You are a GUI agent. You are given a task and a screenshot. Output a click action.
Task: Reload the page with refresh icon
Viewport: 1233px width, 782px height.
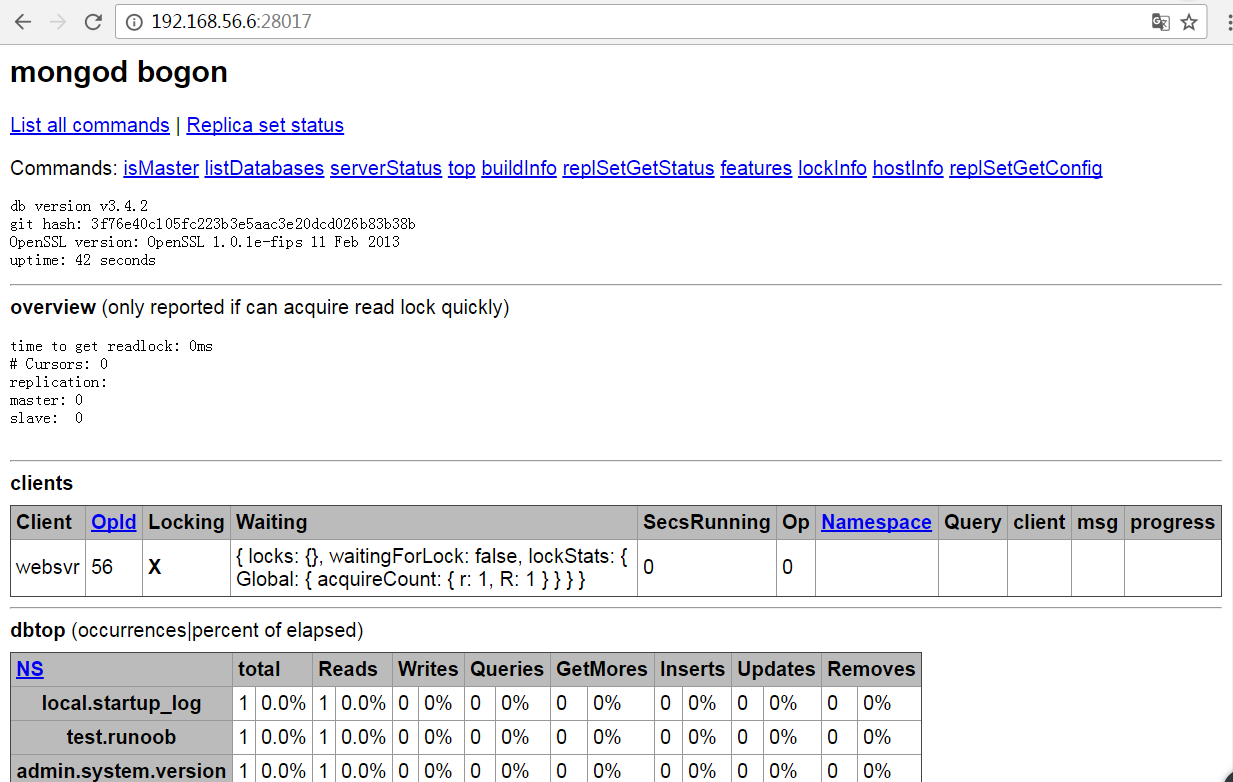[93, 22]
